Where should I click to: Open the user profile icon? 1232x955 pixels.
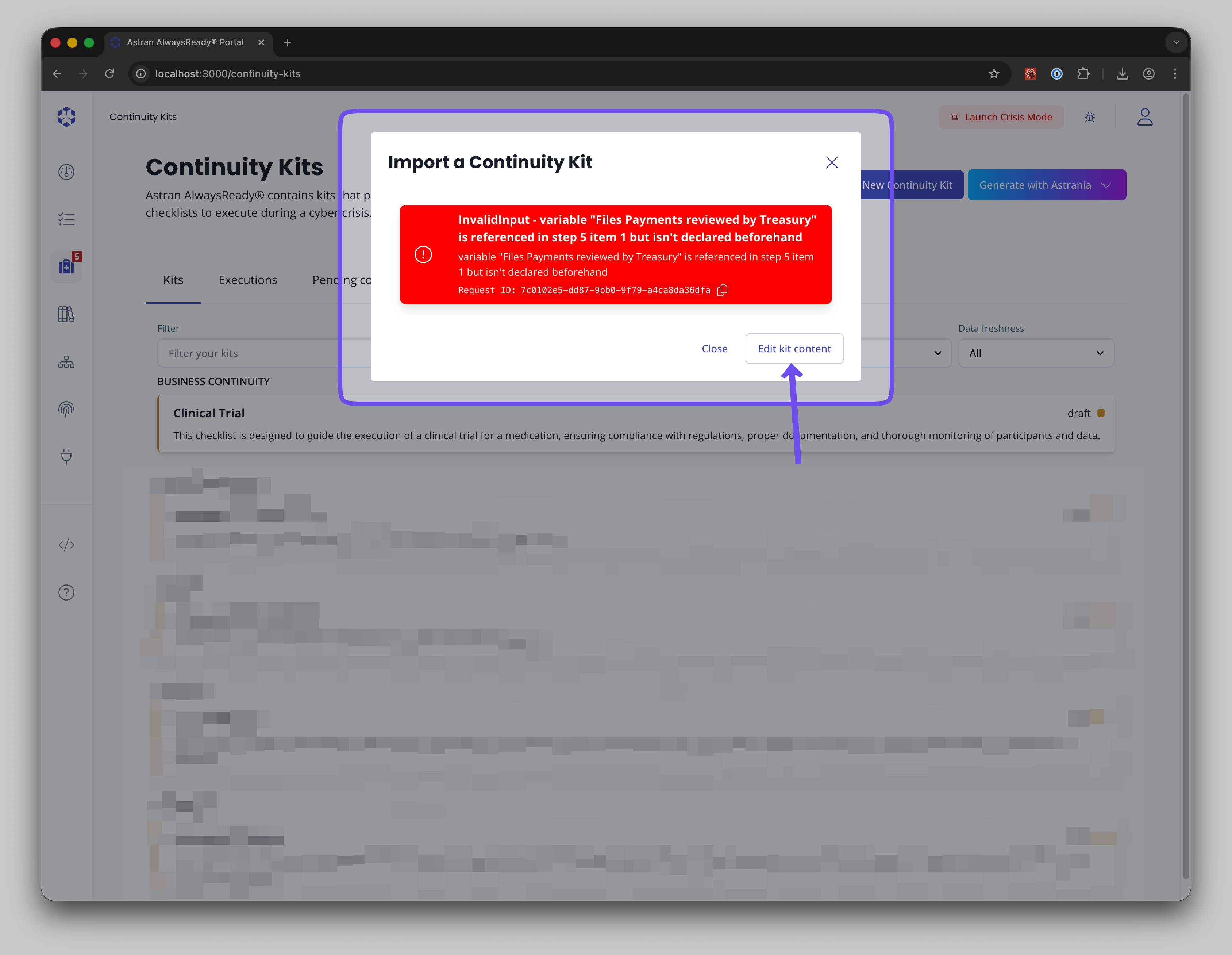click(x=1144, y=117)
